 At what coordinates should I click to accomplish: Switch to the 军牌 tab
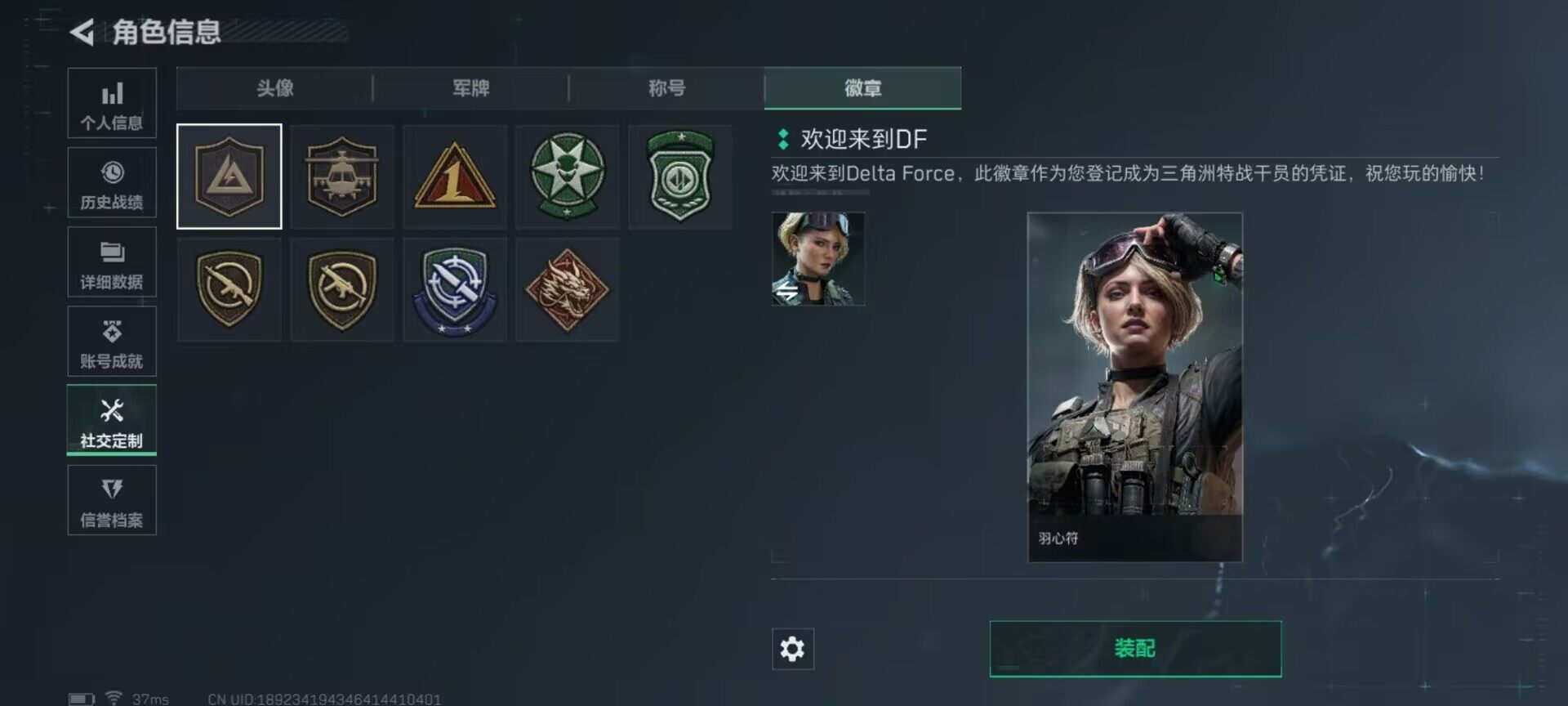click(x=470, y=87)
